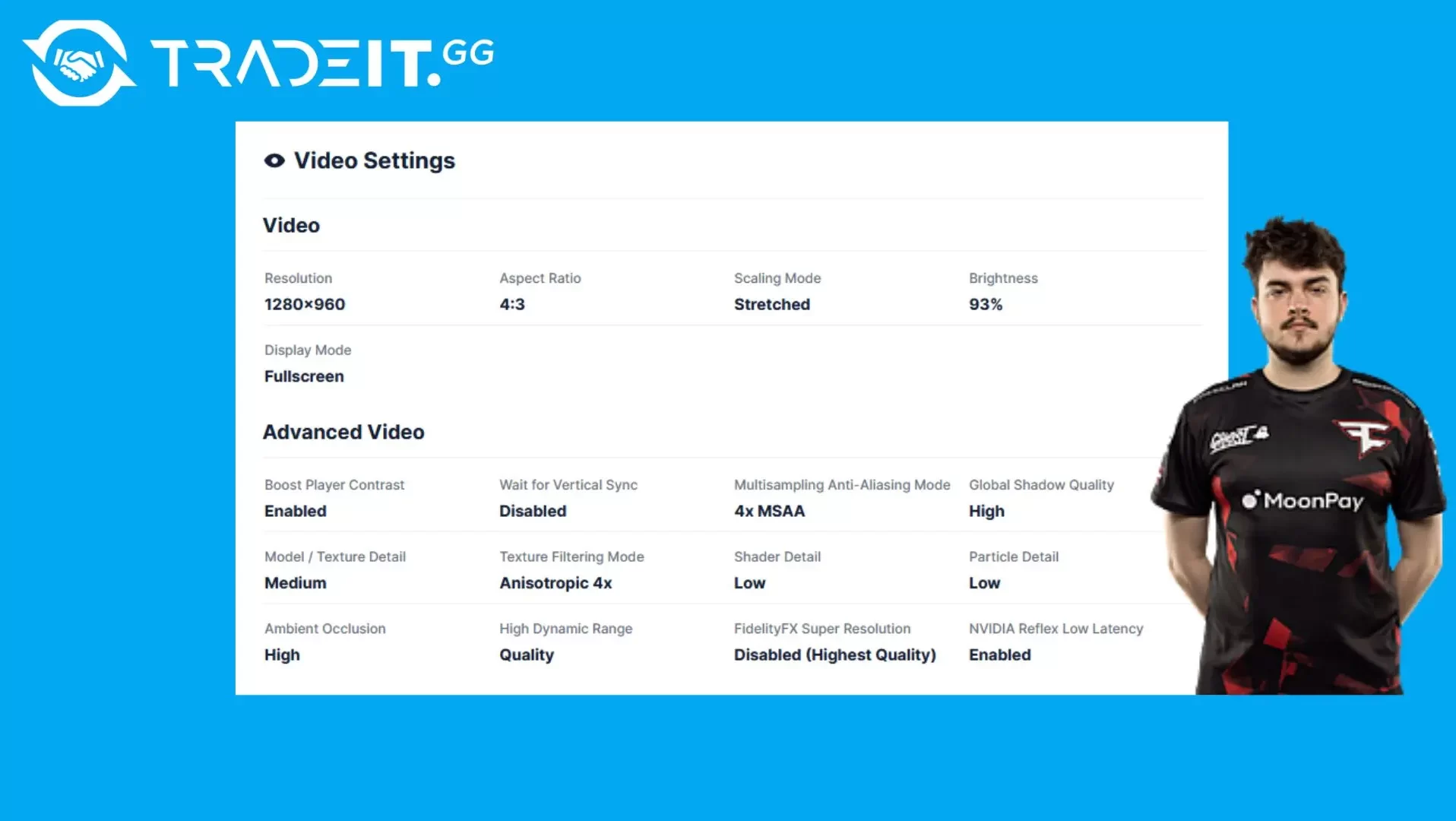
Task: Click the MoonPay sponsor logo on the shirt
Action: click(1302, 500)
